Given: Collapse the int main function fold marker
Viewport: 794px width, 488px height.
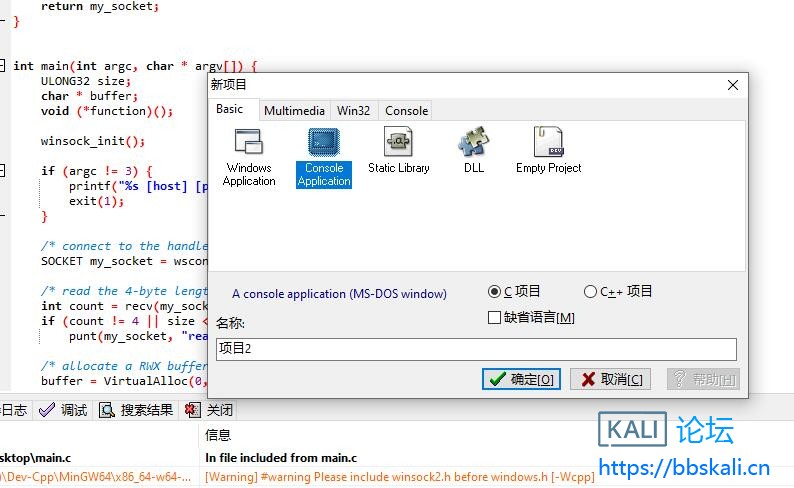Looking at the screenshot, I should pos(3,66).
